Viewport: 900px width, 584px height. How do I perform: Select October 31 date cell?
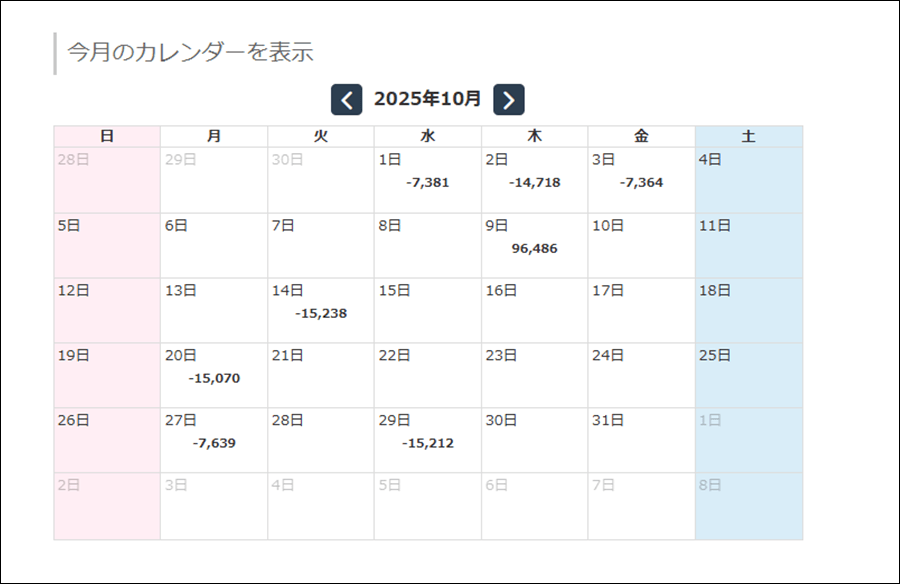tap(641, 440)
